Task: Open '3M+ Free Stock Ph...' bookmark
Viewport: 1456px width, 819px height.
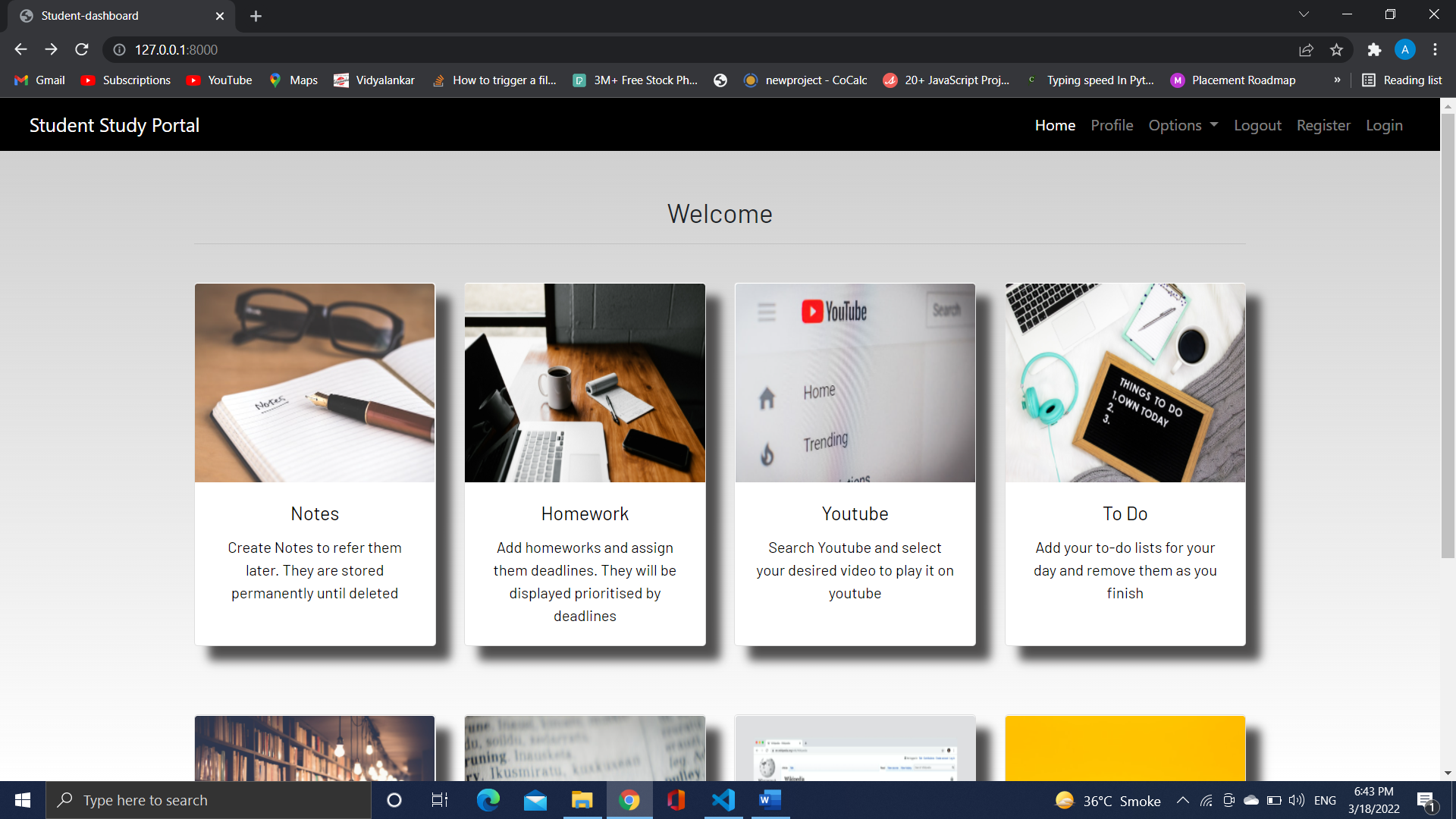Action: coord(635,80)
